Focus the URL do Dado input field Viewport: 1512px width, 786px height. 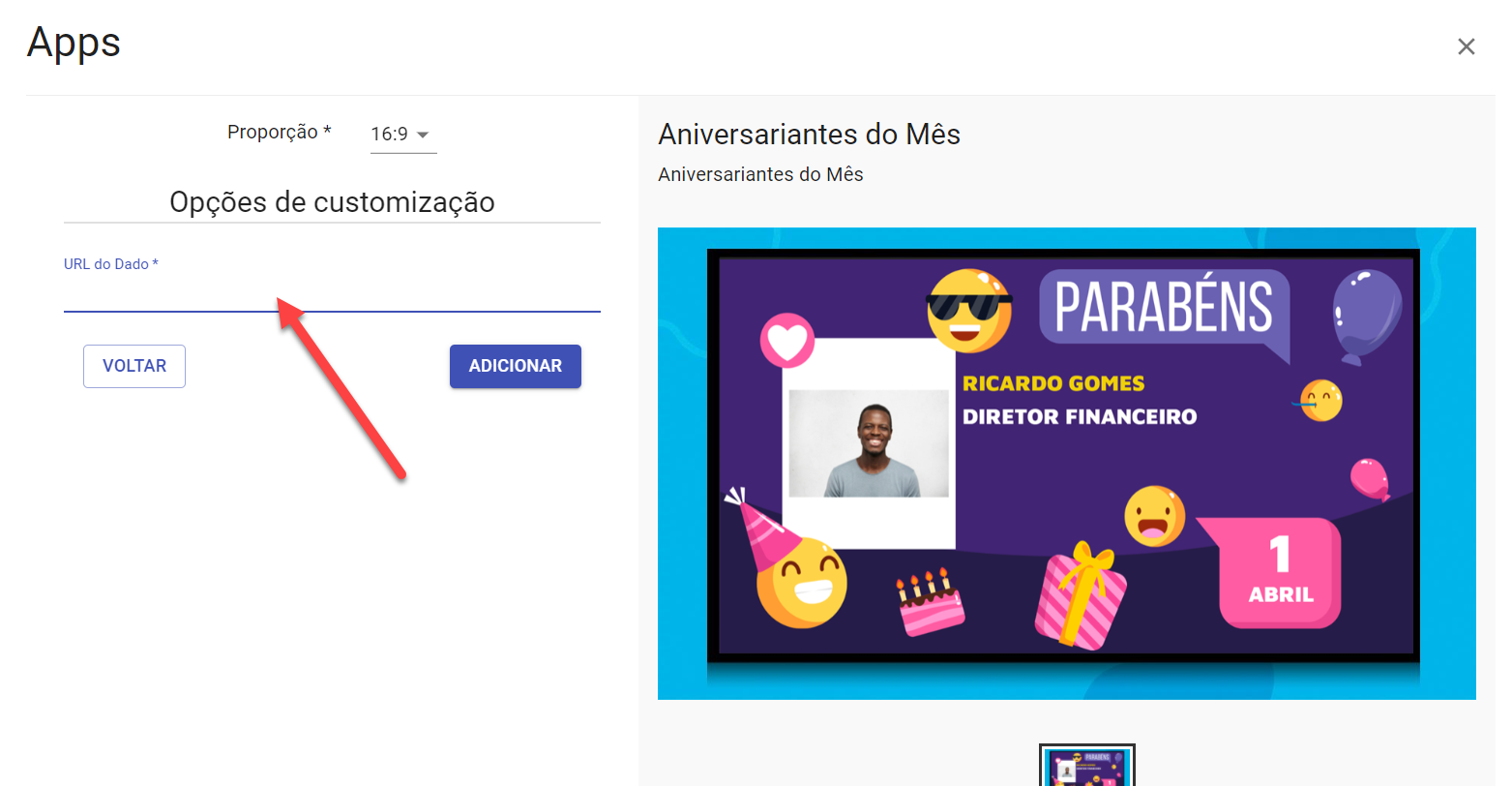click(332, 293)
